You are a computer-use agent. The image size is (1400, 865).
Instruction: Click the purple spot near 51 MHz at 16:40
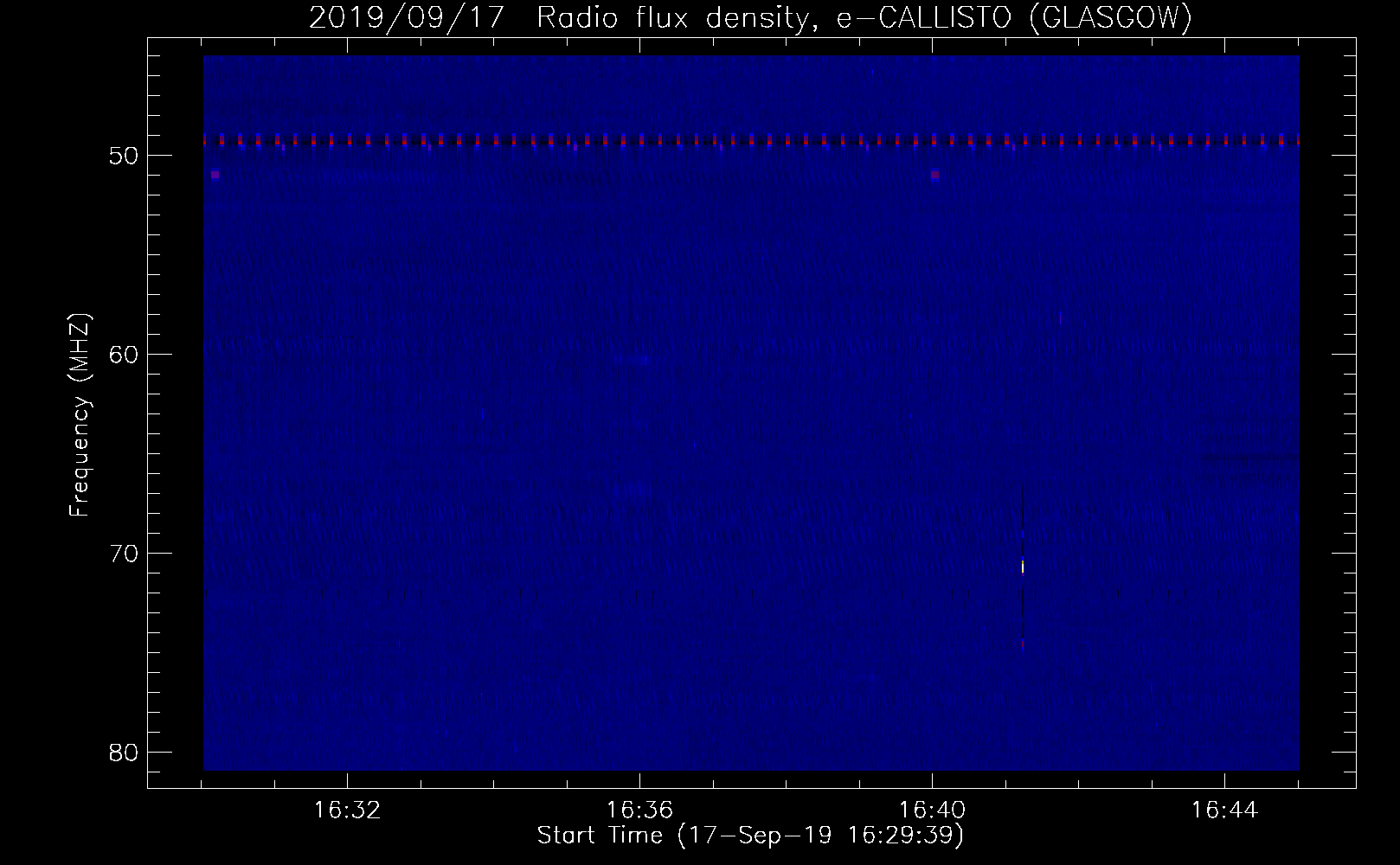pos(934,175)
